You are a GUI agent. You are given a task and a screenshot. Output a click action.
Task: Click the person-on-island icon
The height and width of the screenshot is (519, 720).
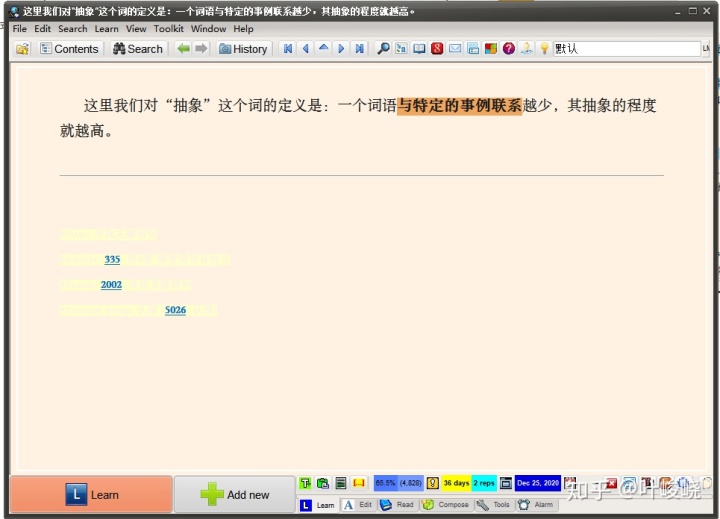(527, 48)
